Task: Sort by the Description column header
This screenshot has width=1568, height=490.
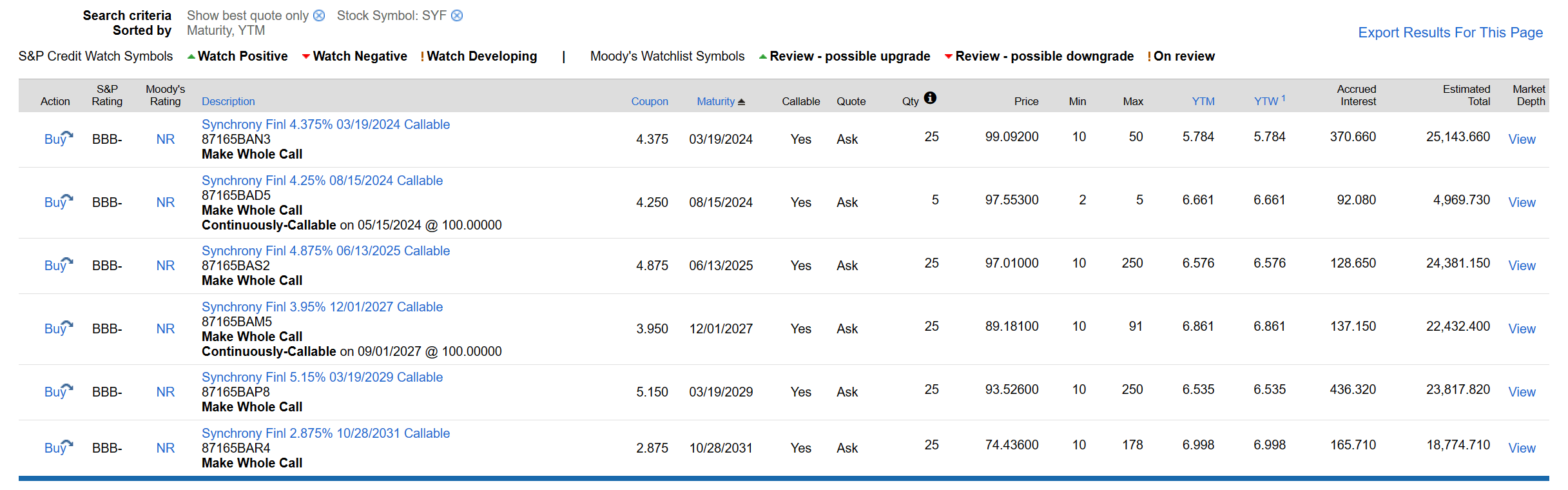Action: pyautogui.click(x=228, y=101)
